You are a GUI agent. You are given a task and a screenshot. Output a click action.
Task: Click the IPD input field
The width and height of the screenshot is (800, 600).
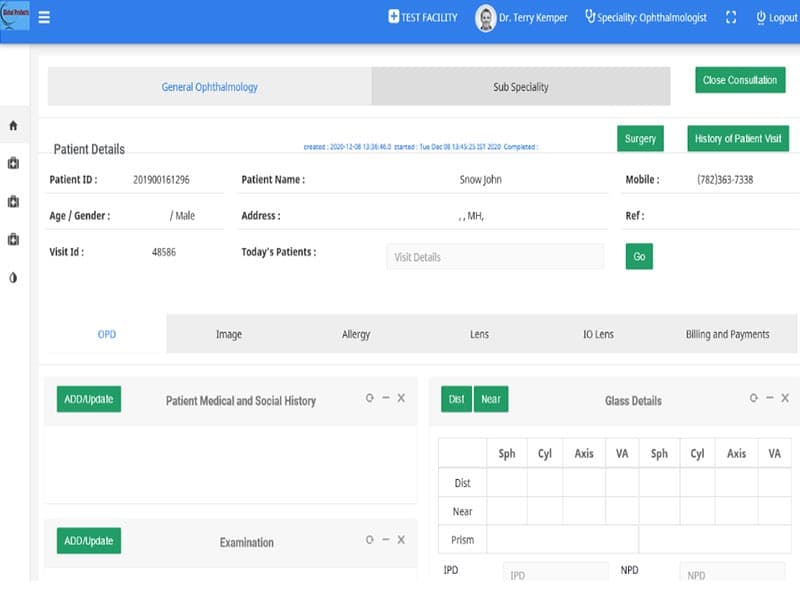click(x=555, y=575)
